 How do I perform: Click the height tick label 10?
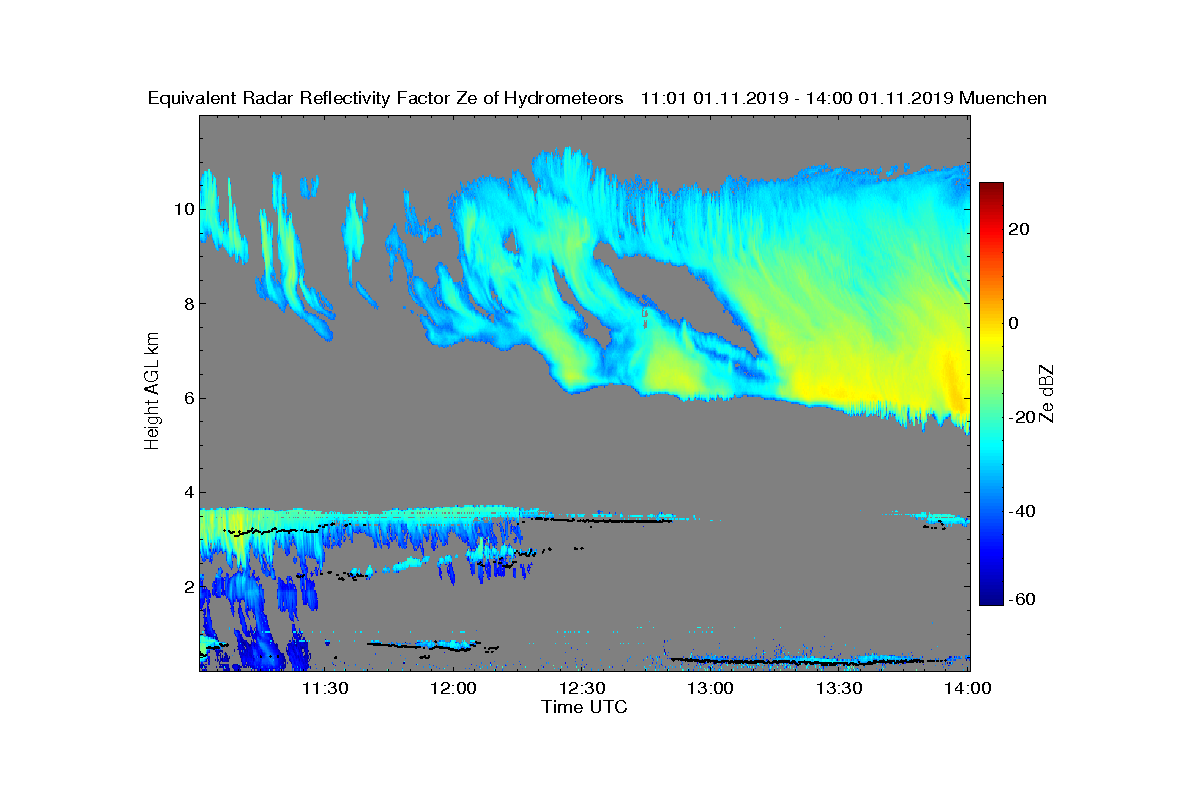(182, 209)
